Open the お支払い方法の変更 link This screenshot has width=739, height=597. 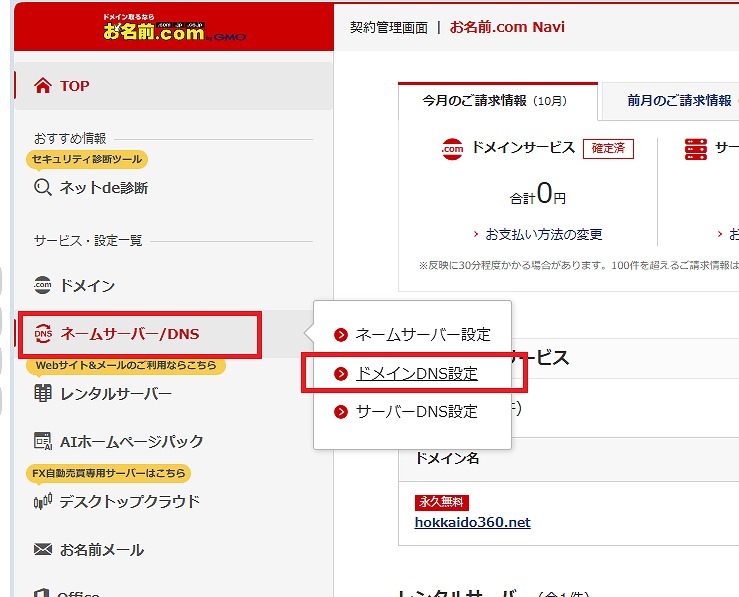pyautogui.click(x=543, y=234)
